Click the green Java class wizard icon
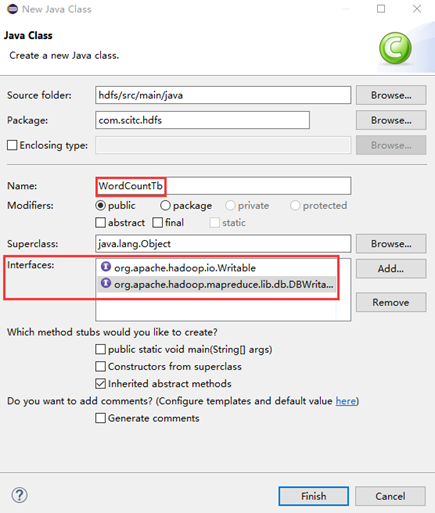 pos(395,48)
